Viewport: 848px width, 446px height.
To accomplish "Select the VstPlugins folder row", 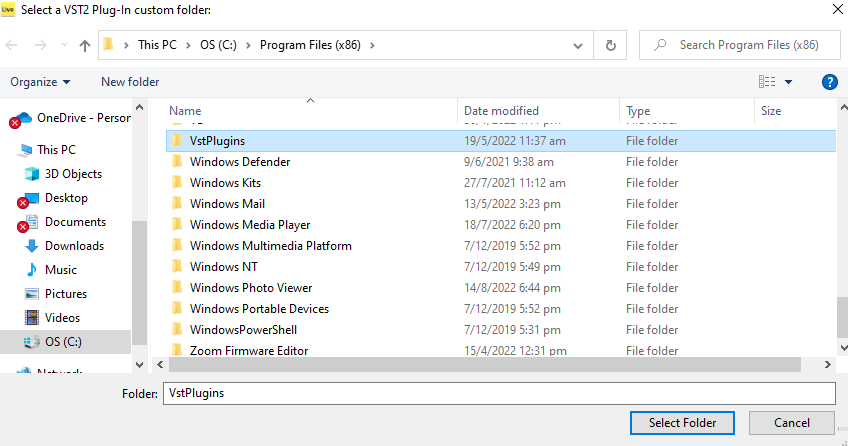I will click(501, 141).
